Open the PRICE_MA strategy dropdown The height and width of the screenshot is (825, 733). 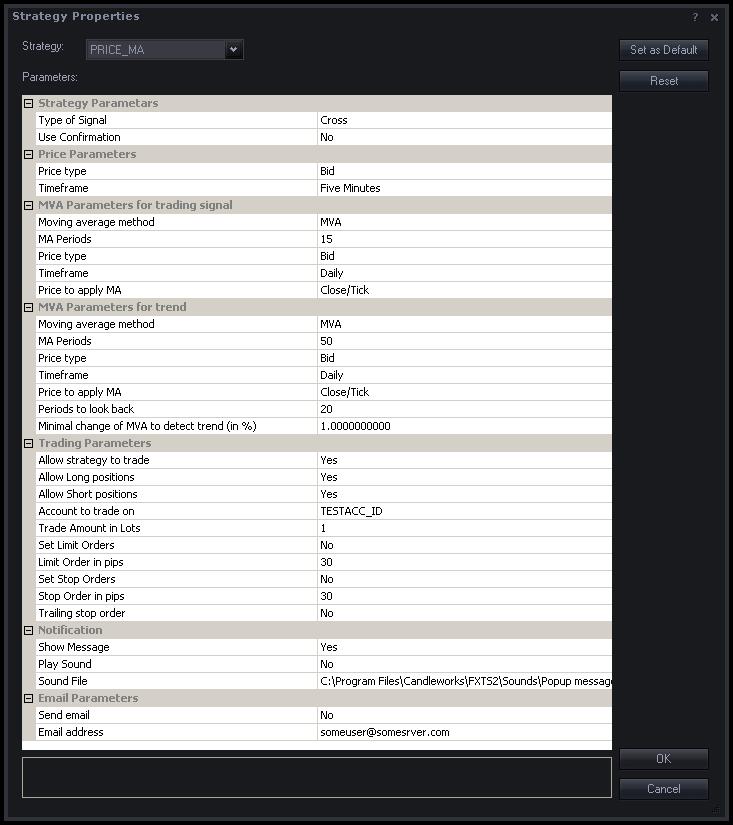[233, 49]
